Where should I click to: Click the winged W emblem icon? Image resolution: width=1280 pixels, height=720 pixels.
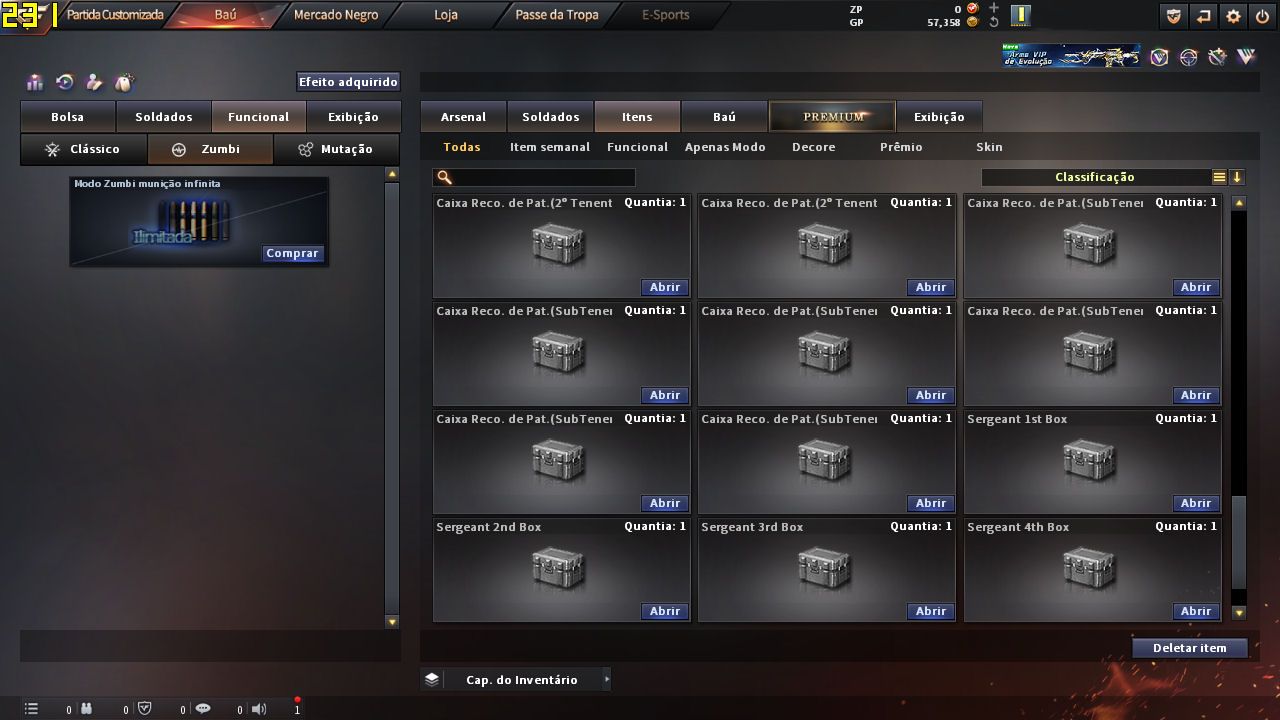pos(1246,57)
